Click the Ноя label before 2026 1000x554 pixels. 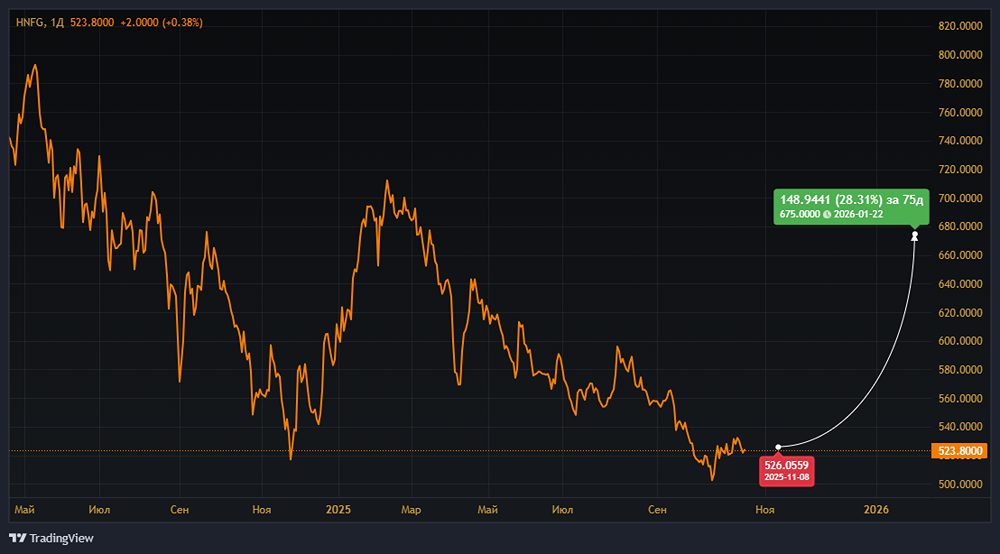pyautogui.click(x=765, y=509)
